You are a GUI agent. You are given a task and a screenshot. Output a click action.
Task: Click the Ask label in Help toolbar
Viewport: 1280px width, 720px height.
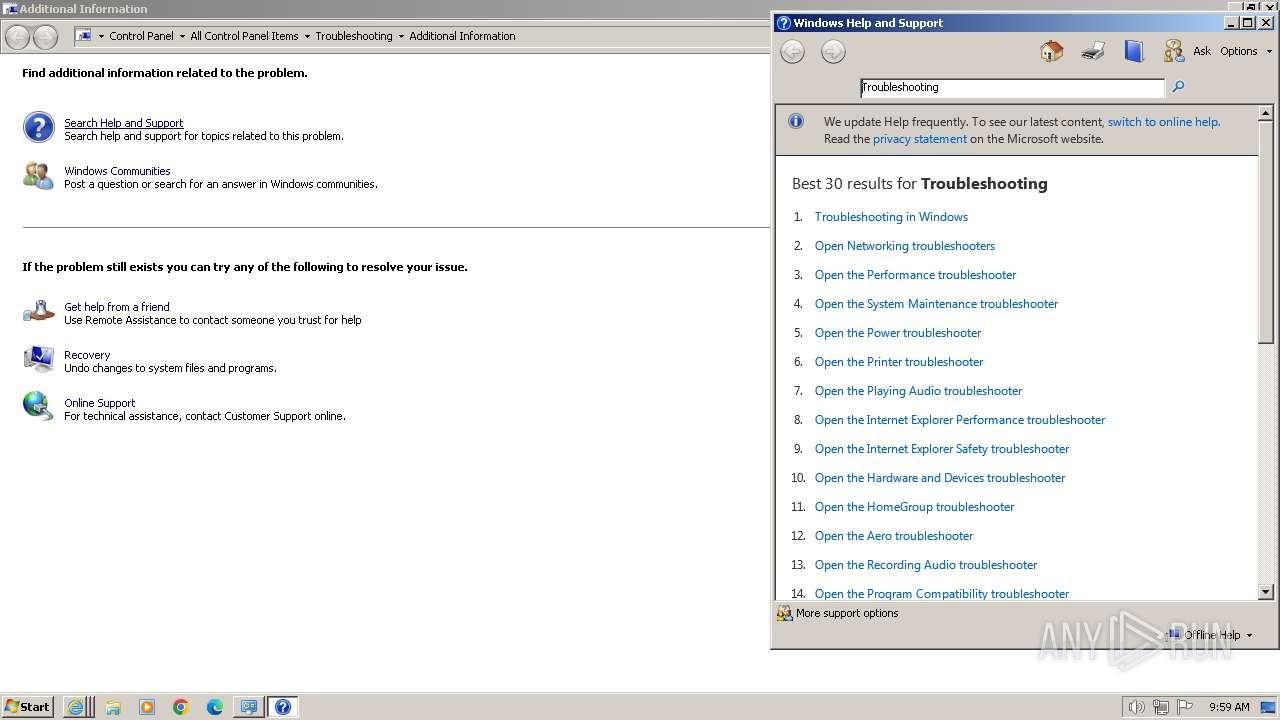(x=1201, y=51)
